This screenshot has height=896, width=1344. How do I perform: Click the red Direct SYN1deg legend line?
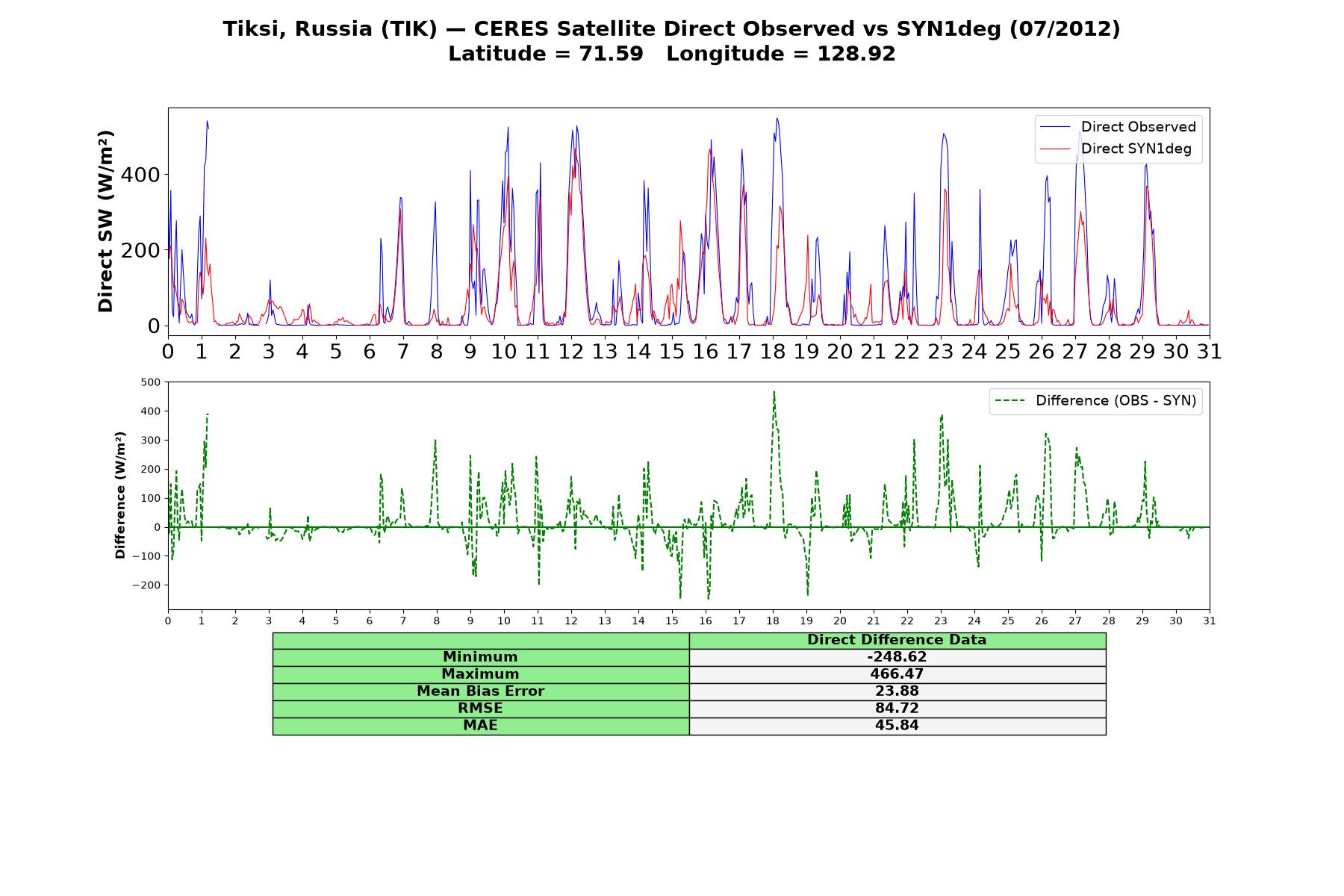point(1055,149)
